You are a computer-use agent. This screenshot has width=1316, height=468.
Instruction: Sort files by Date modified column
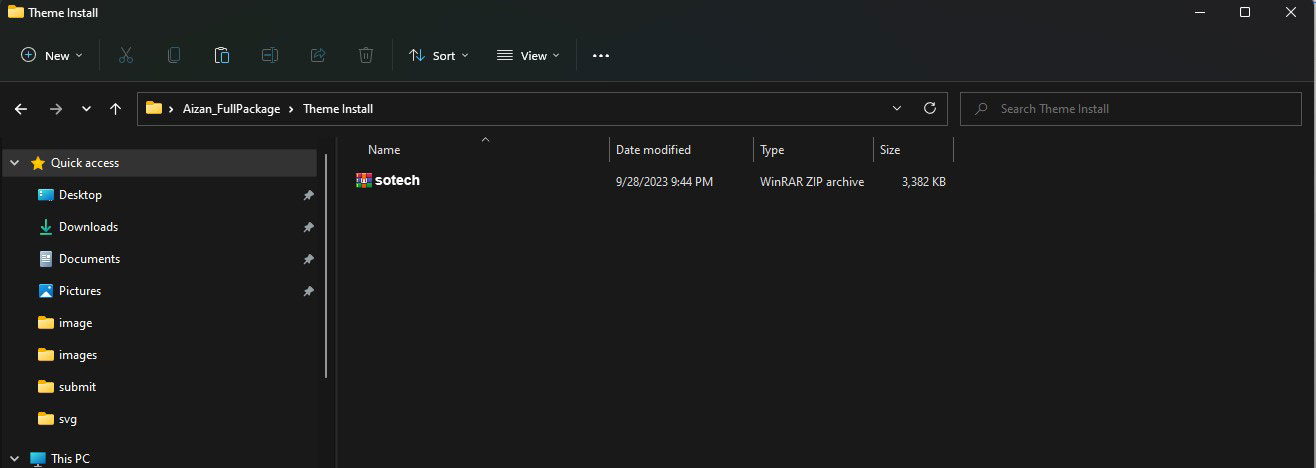click(x=653, y=150)
